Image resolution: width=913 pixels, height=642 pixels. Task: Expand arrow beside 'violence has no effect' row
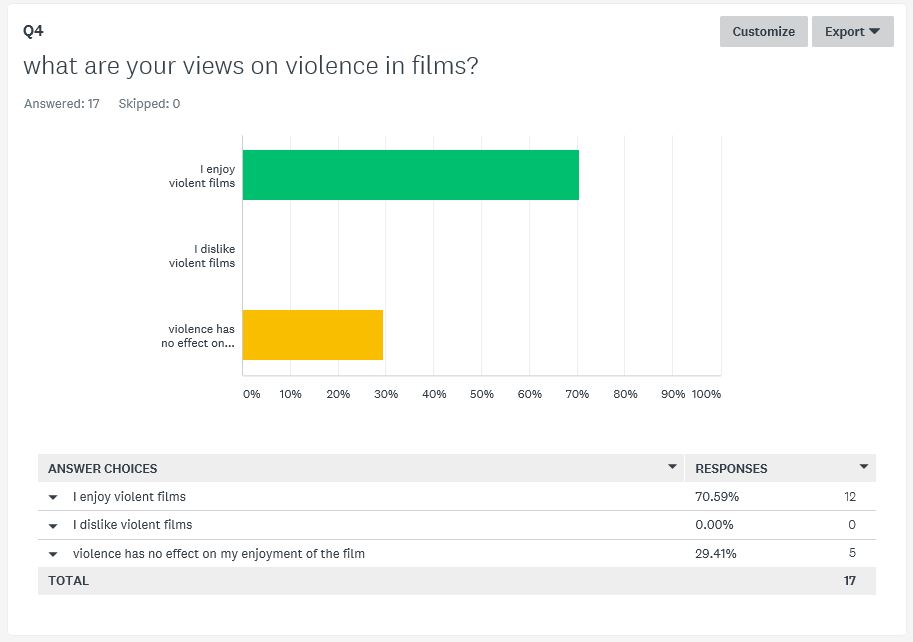tap(53, 554)
